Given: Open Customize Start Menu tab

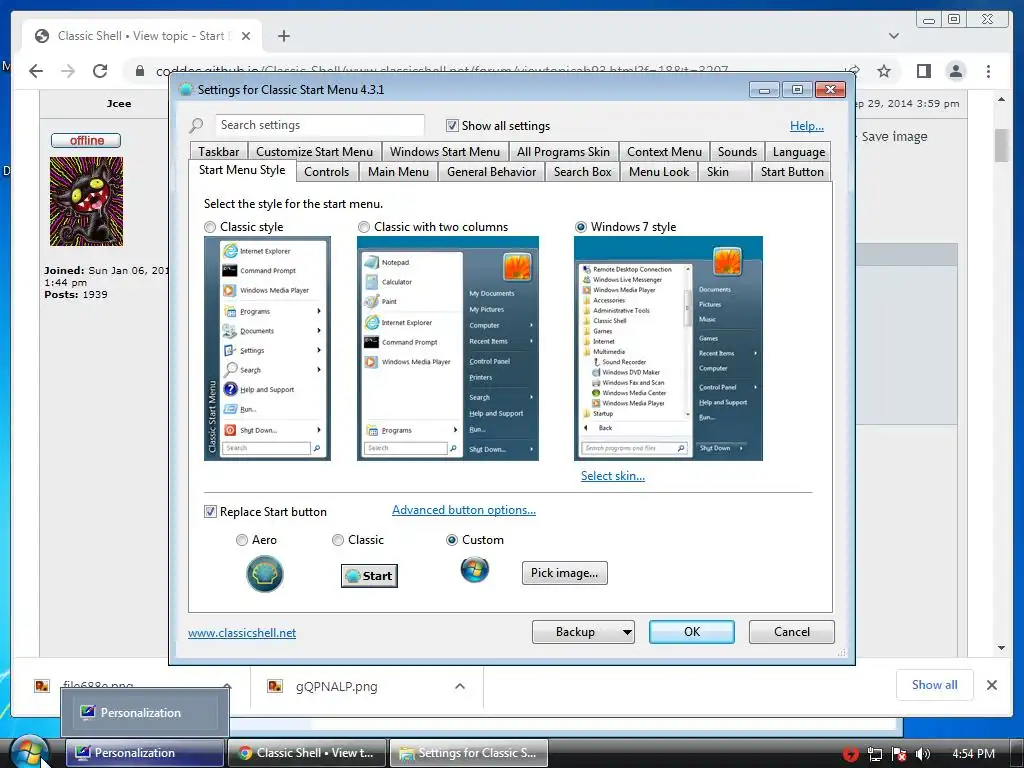Looking at the screenshot, I should [315, 152].
